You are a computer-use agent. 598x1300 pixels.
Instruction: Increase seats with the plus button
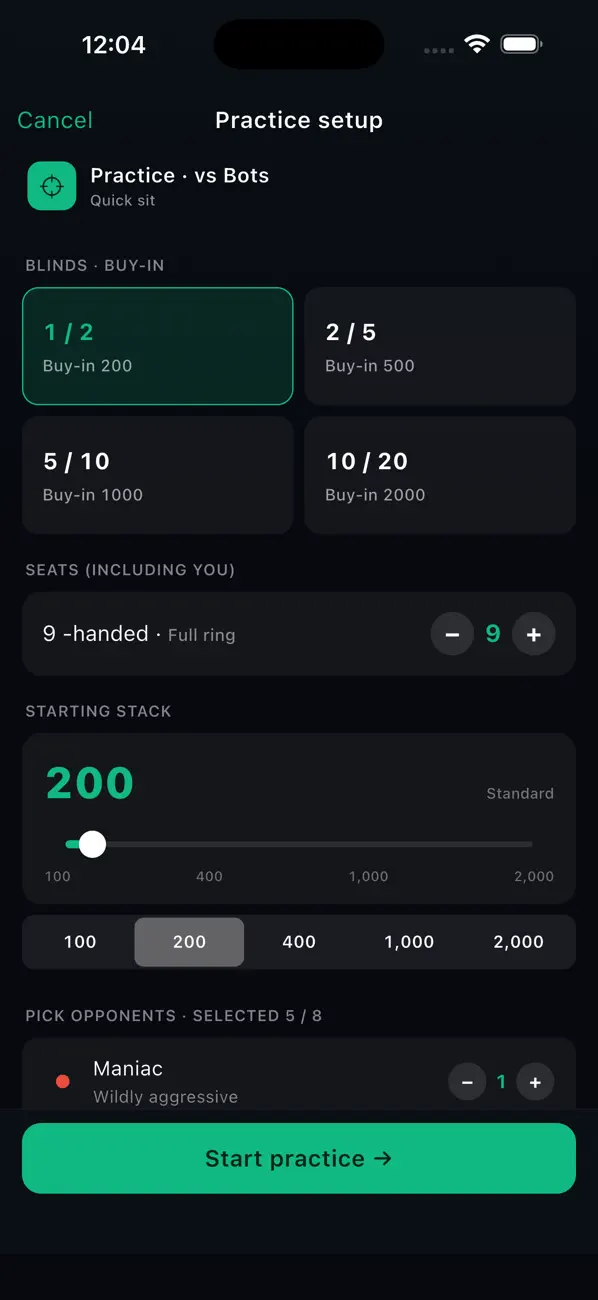pos(534,634)
